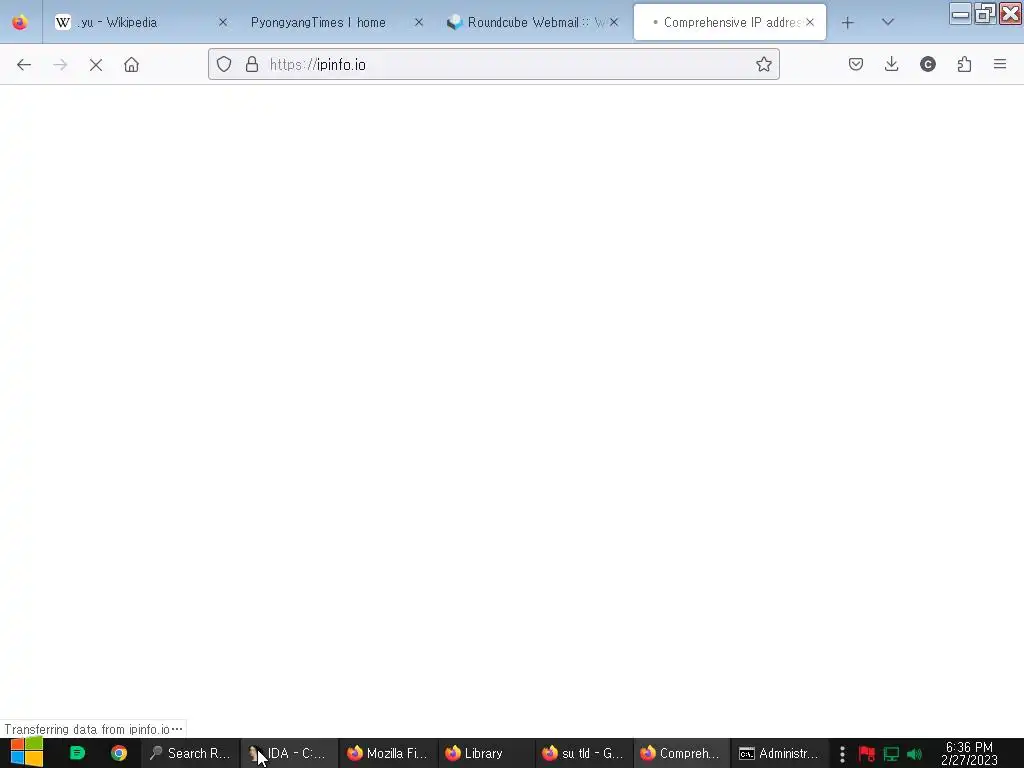Viewport: 1024px width, 768px height.
Task: Switch to the IDA taskbar window
Action: [289, 753]
